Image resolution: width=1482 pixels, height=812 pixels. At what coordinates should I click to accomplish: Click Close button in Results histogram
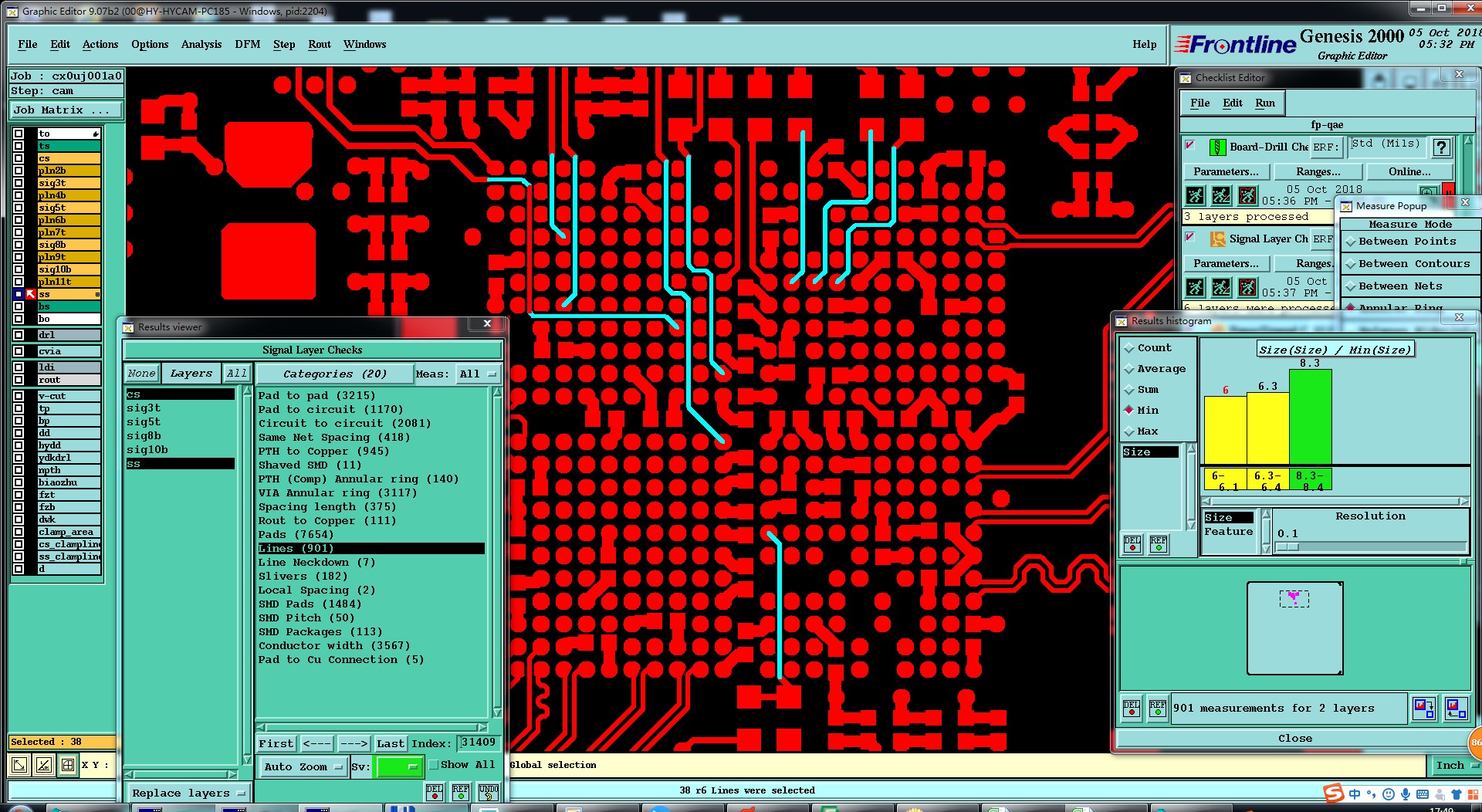[x=1294, y=739]
